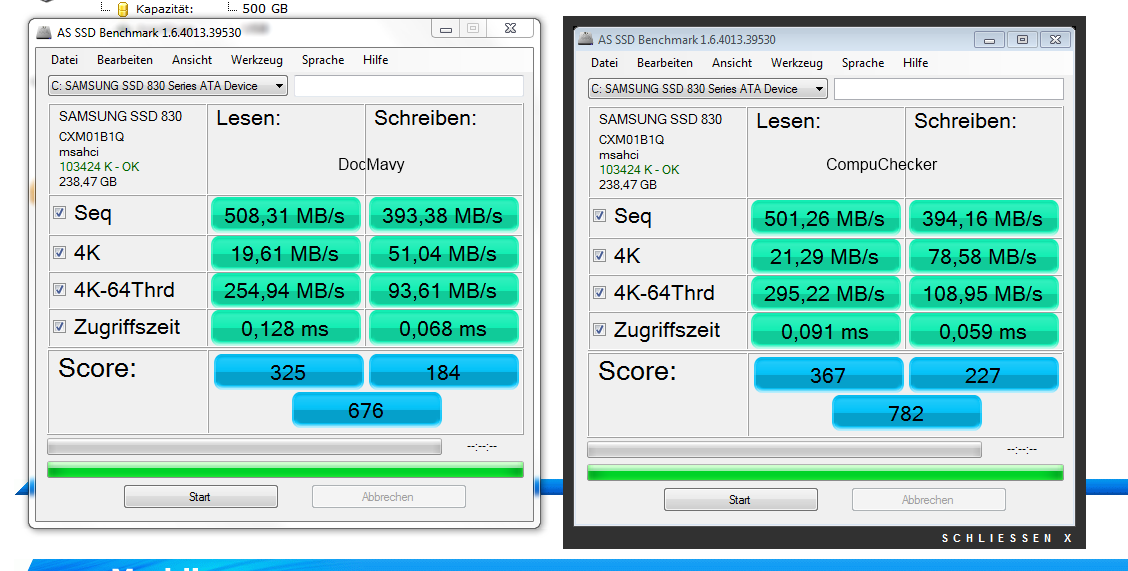Open Ansicht menu in DocMavy window
This screenshot has width=1128, height=571.
tap(192, 60)
